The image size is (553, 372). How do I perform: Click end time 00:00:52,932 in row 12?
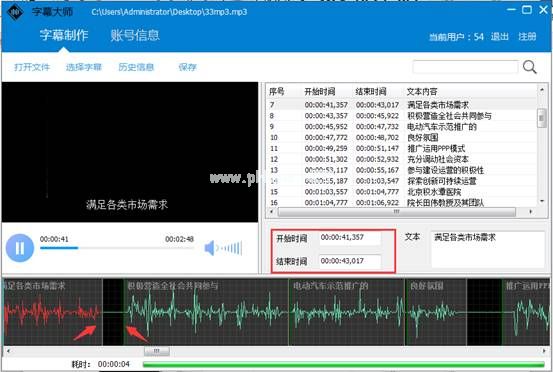377,159
